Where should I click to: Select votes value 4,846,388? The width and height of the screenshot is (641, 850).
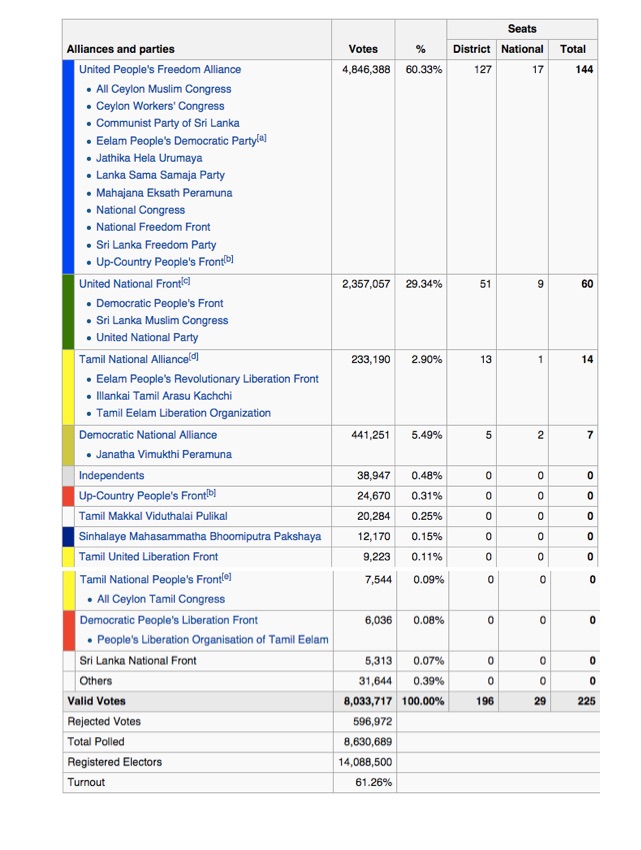click(366, 69)
